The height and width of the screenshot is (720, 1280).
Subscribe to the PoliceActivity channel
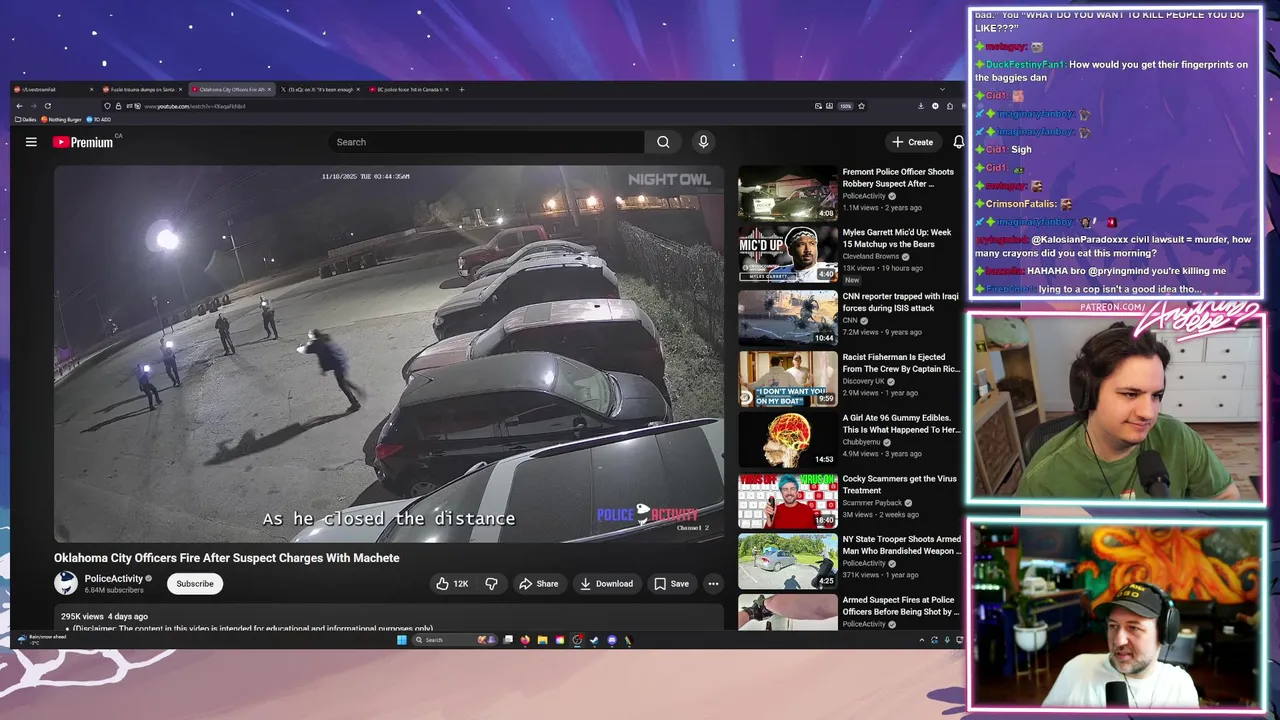click(195, 584)
